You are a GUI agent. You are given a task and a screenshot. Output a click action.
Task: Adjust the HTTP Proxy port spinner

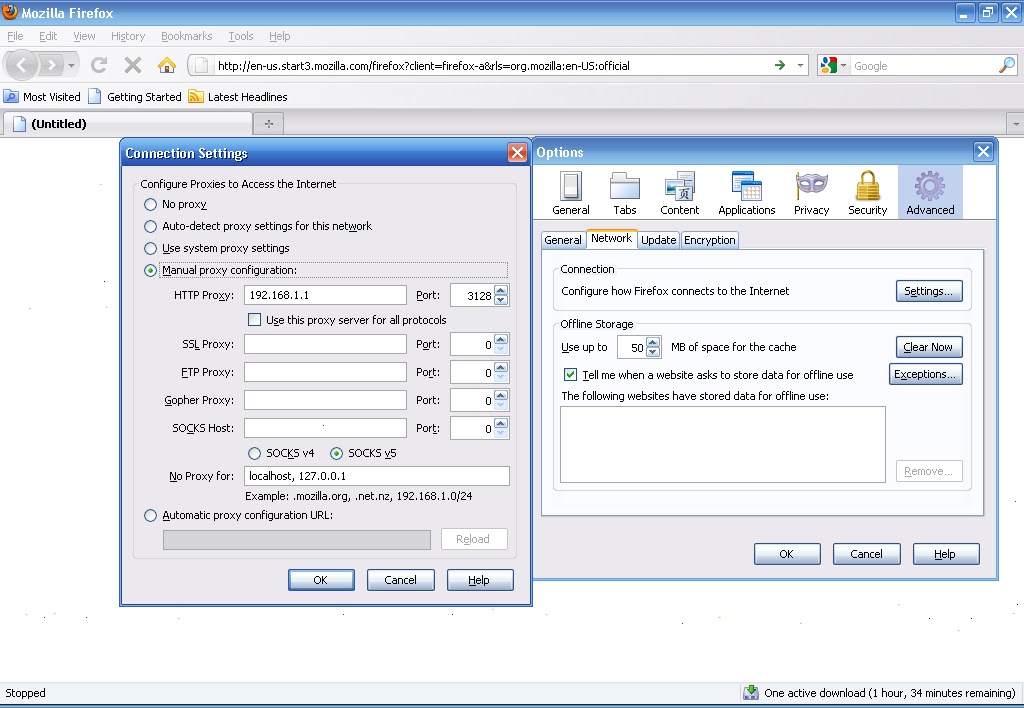501,295
